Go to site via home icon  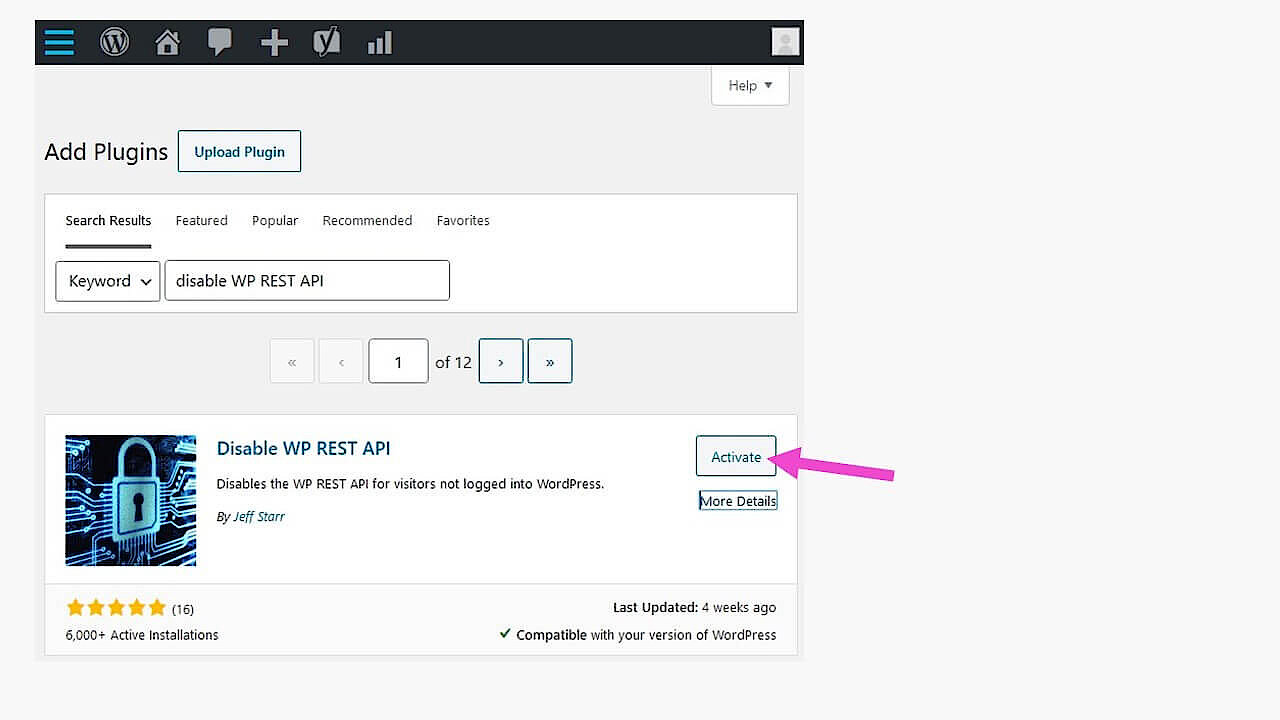(x=167, y=43)
